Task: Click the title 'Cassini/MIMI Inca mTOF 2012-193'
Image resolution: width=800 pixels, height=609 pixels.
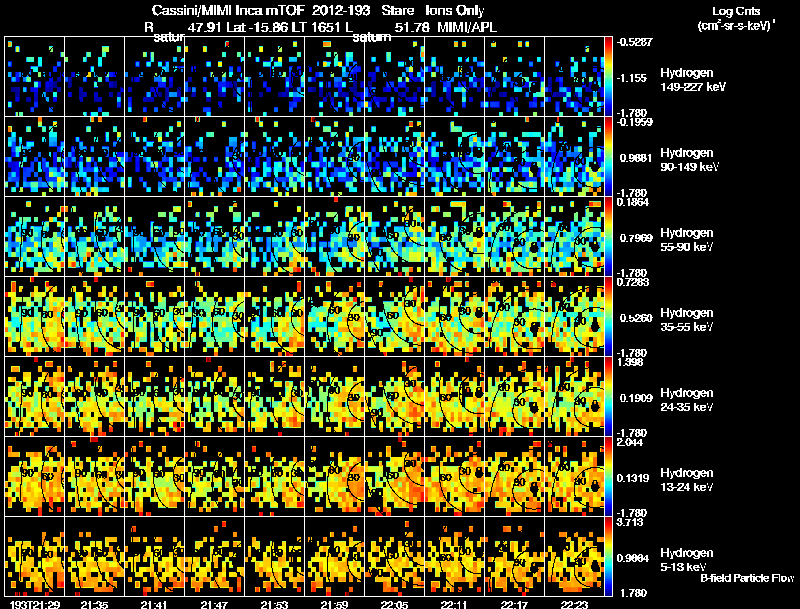Action: point(261,11)
